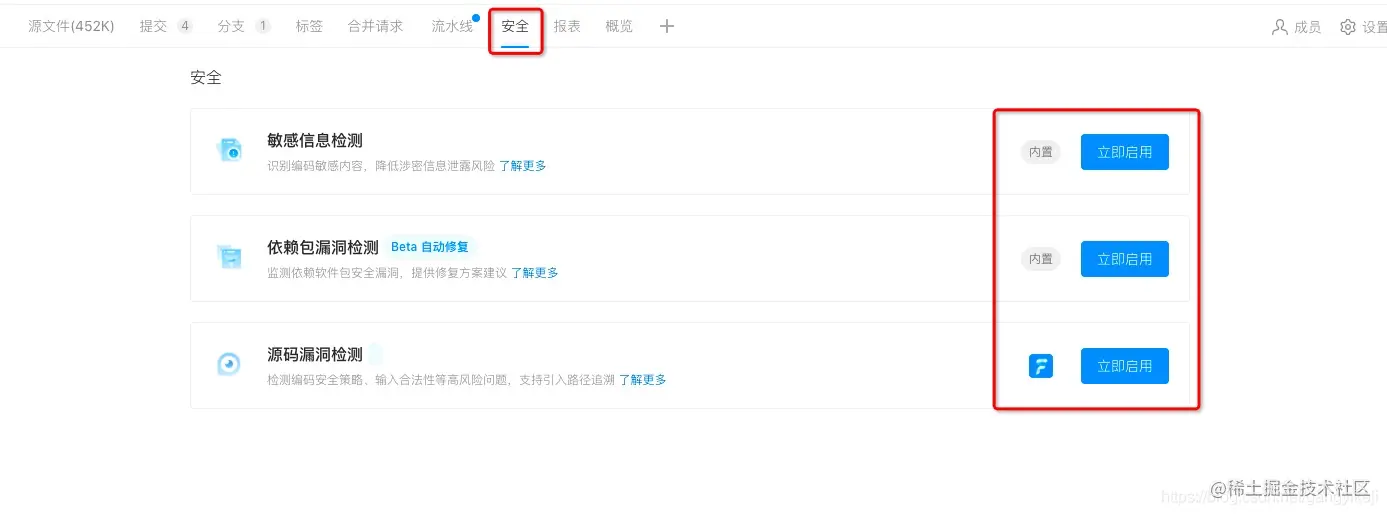Enable 敏感信息检测 with 立即启用 button
Screen dimensions: 1387x515
(1125, 152)
